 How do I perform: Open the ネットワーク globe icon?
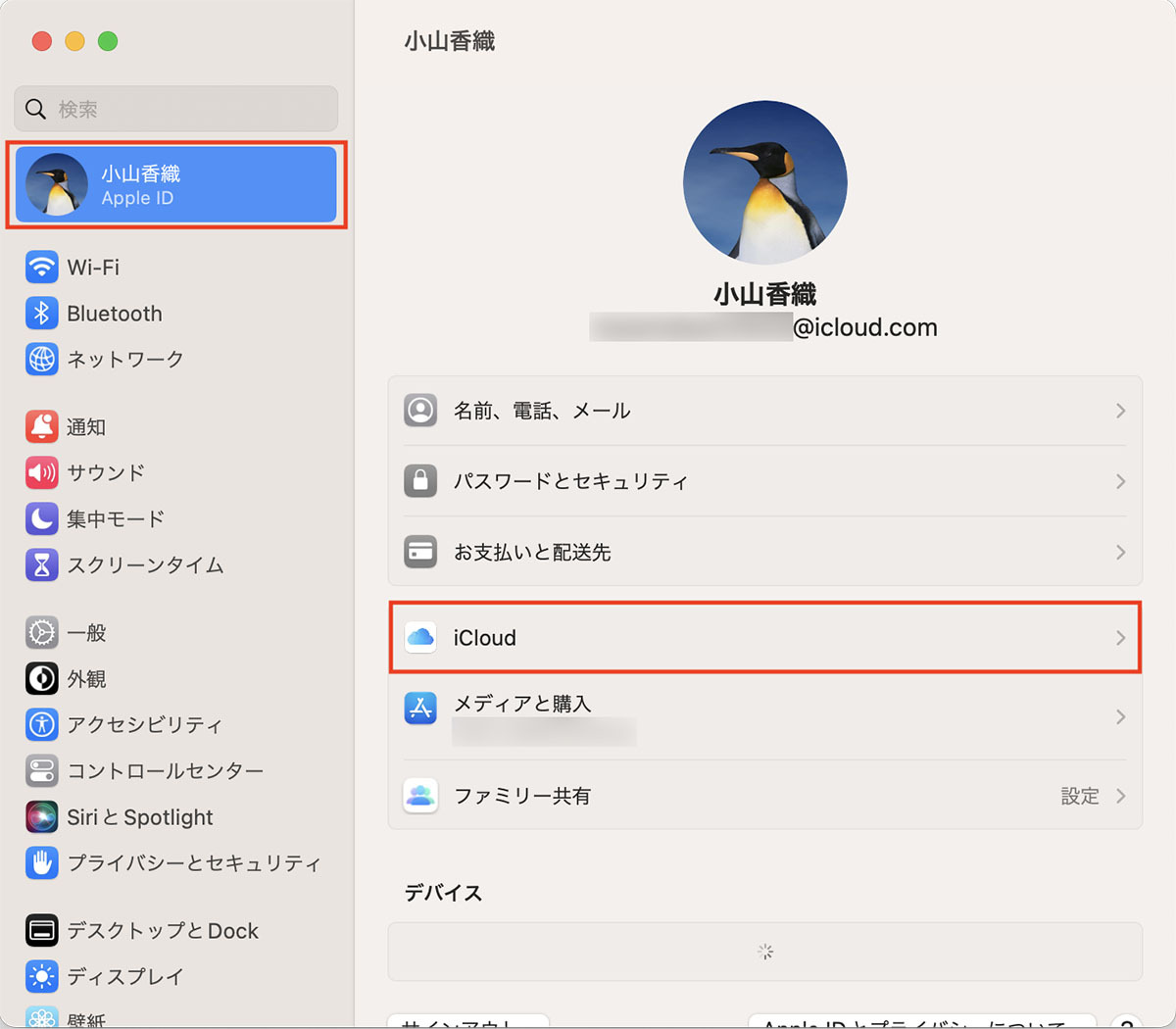click(41, 360)
